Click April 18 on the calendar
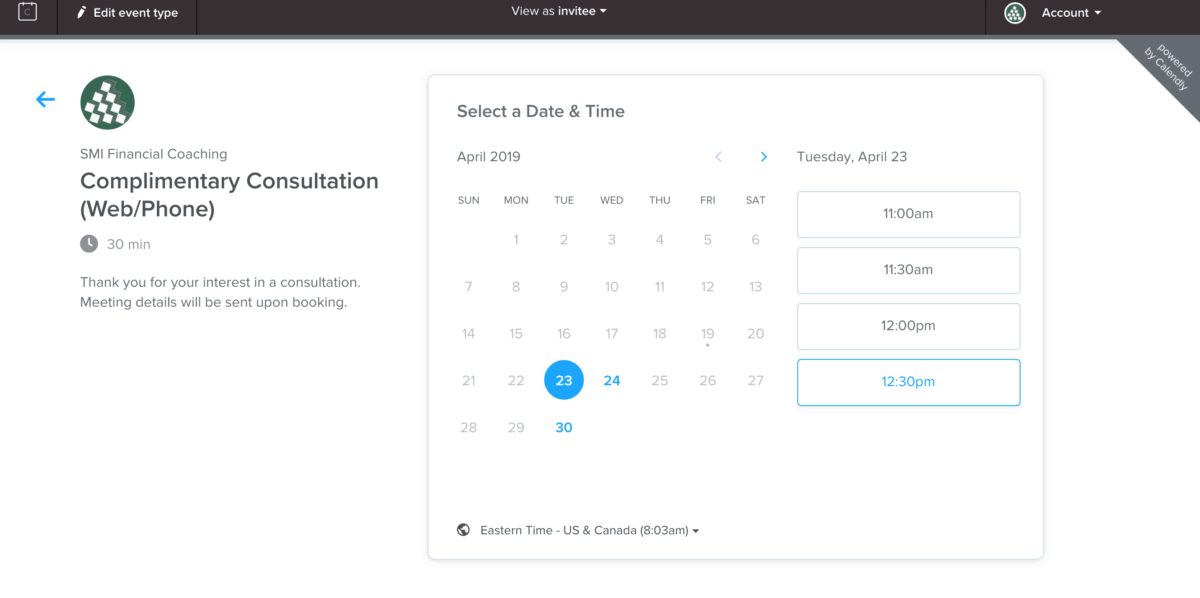 pos(660,334)
